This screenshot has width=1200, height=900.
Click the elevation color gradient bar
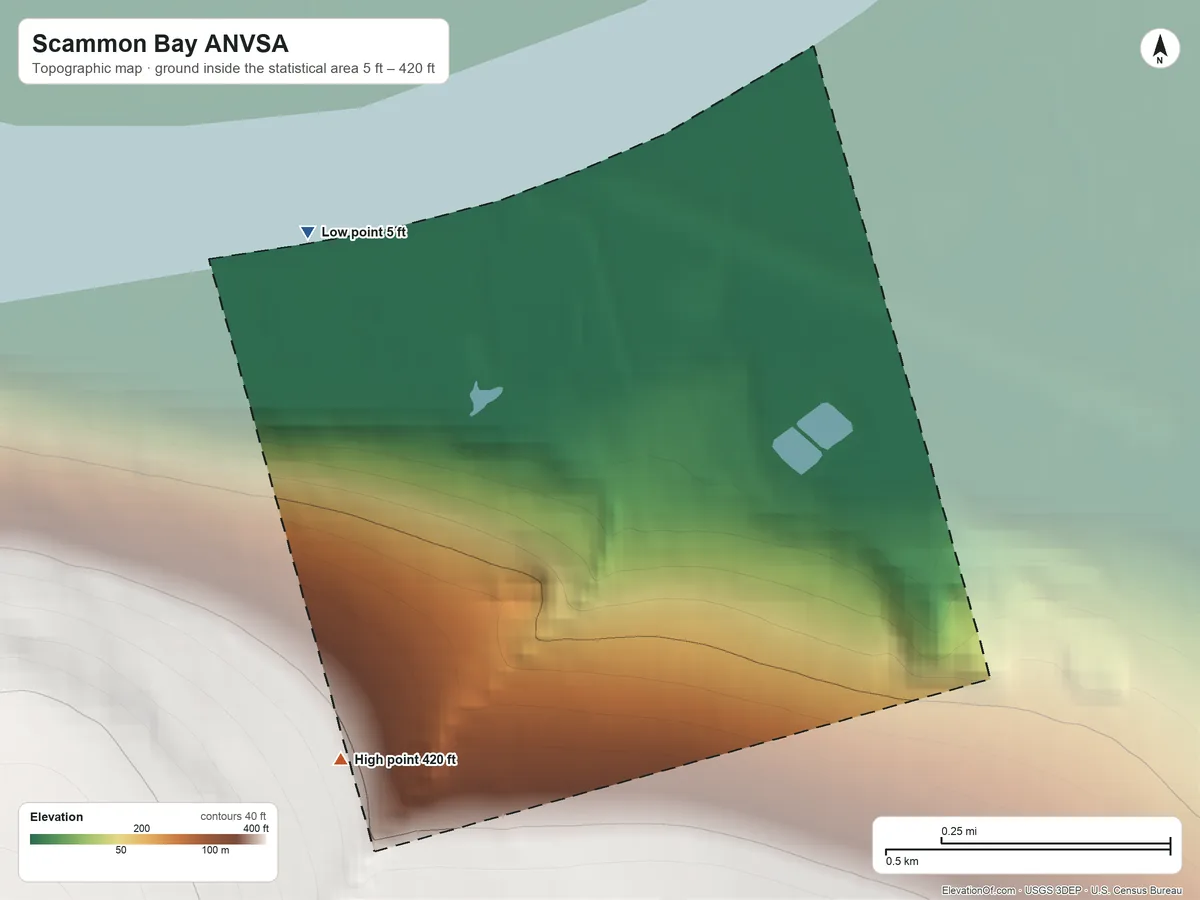(148, 840)
